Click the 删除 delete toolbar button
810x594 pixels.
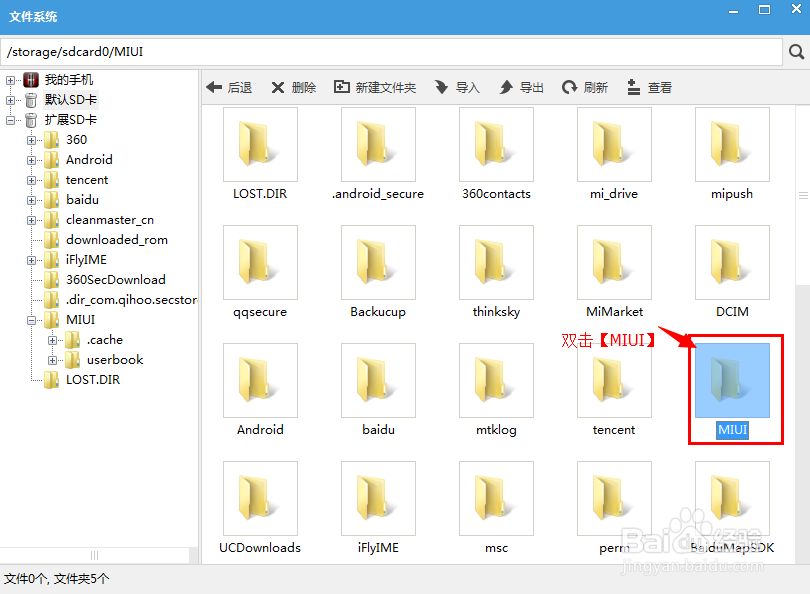coord(293,87)
